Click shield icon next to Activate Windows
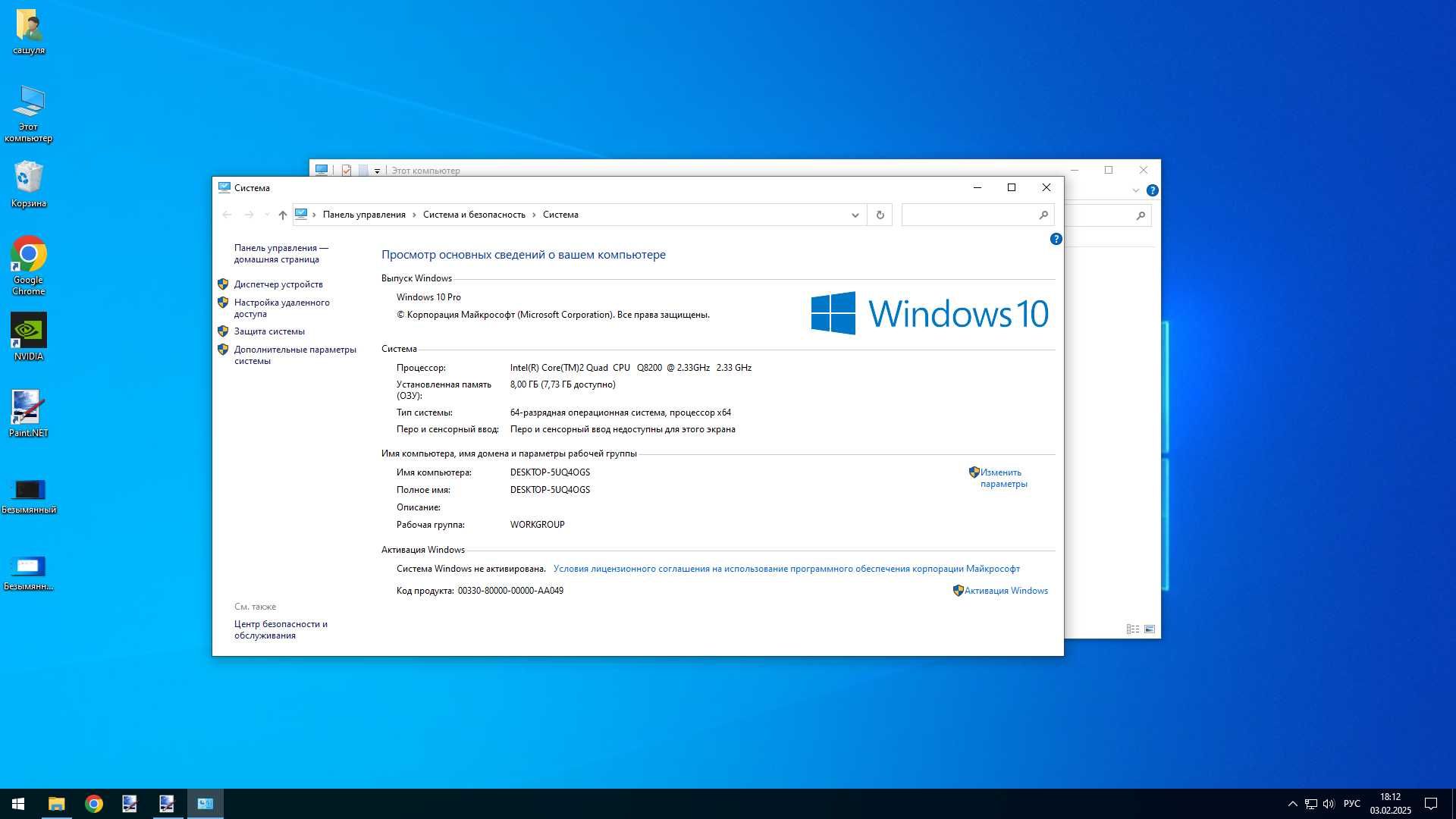 pyautogui.click(x=958, y=591)
